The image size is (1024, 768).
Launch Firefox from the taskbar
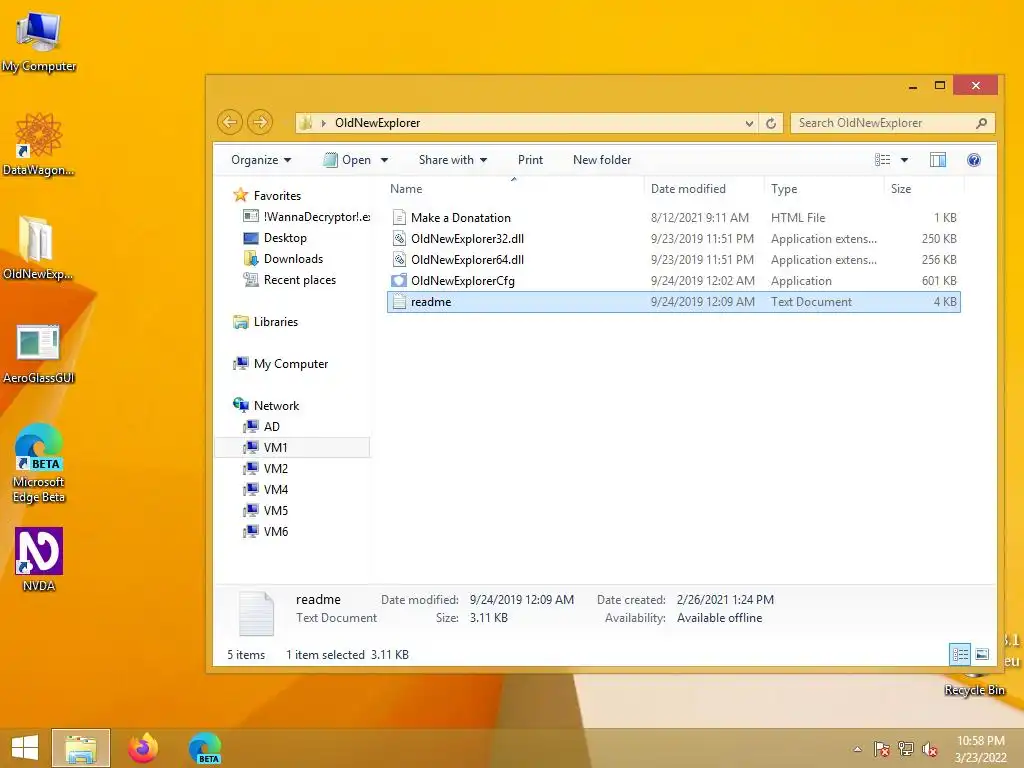click(142, 748)
